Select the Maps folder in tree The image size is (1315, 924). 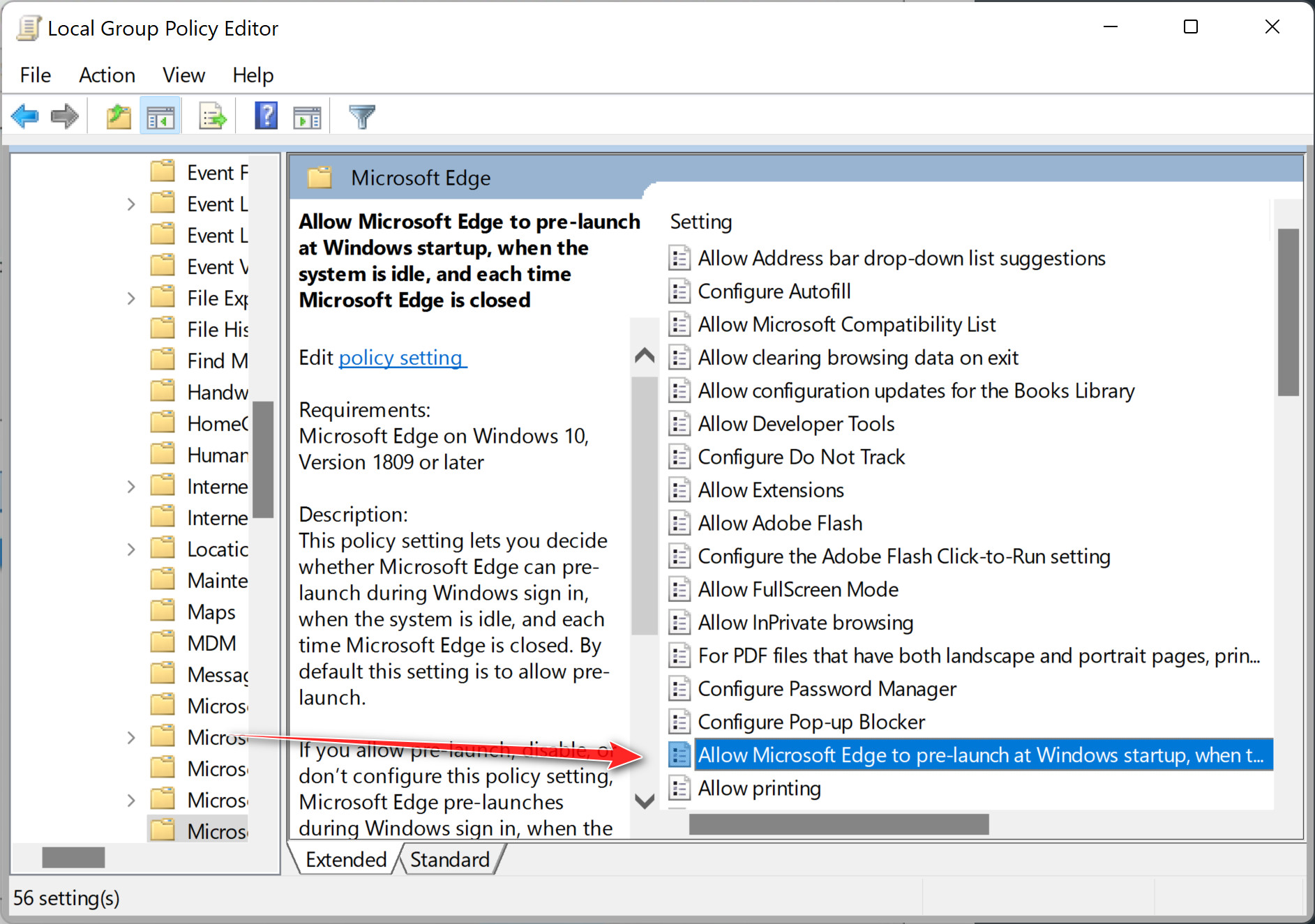pyautogui.click(x=211, y=612)
